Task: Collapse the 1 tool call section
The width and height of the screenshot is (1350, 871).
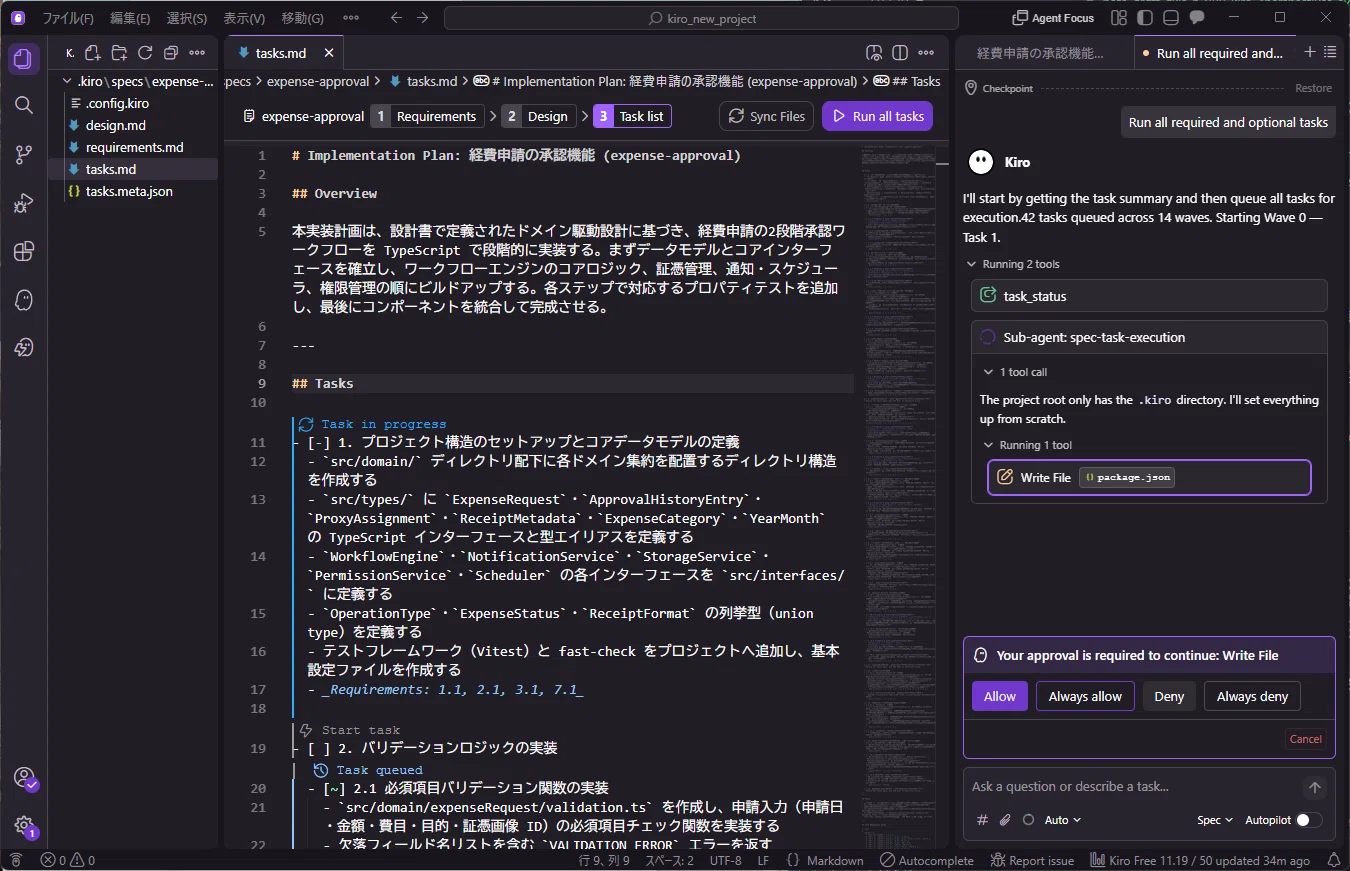Action: point(1015,372)
